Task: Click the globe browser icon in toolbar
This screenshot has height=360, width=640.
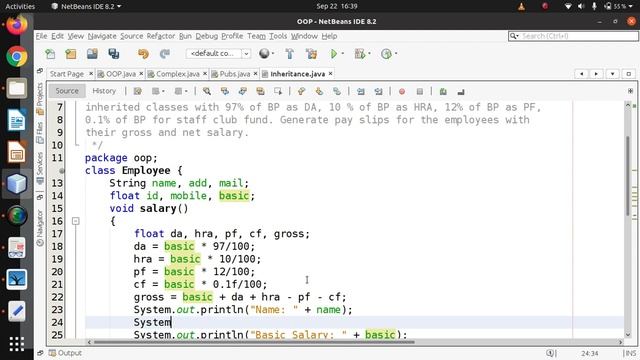Action: [264, 53]
